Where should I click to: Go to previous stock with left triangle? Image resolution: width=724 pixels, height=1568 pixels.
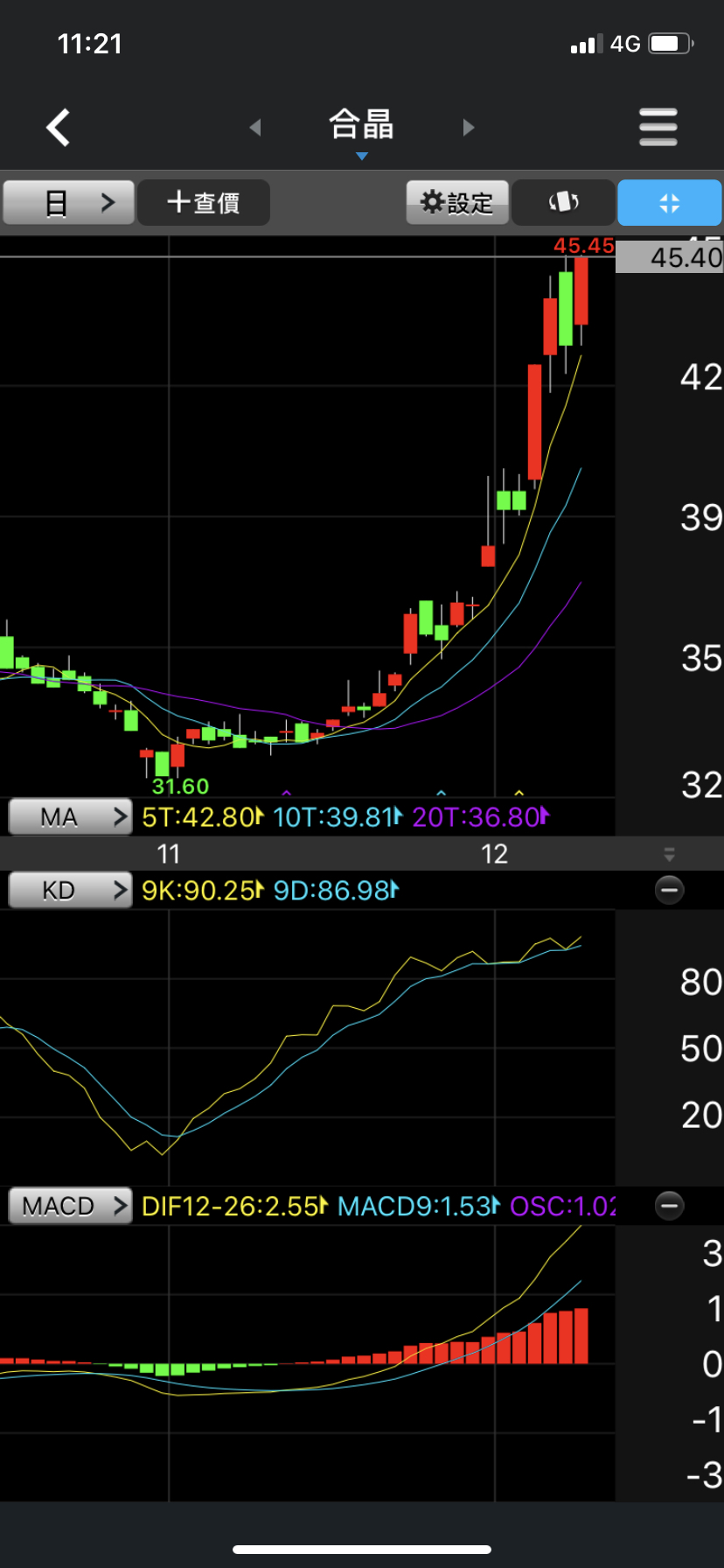[x=255, y=128]
